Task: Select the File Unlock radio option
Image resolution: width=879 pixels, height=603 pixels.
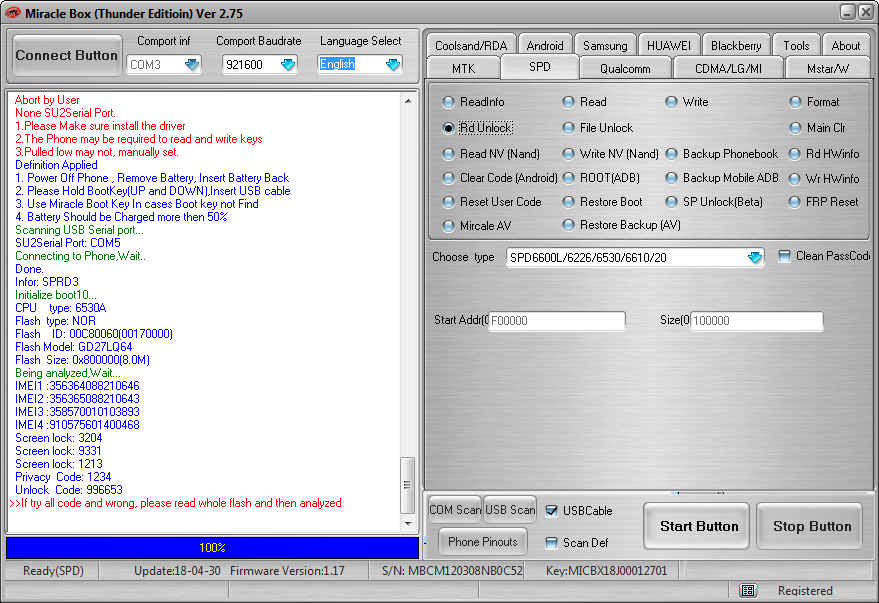Action: (x=598, y=128)
